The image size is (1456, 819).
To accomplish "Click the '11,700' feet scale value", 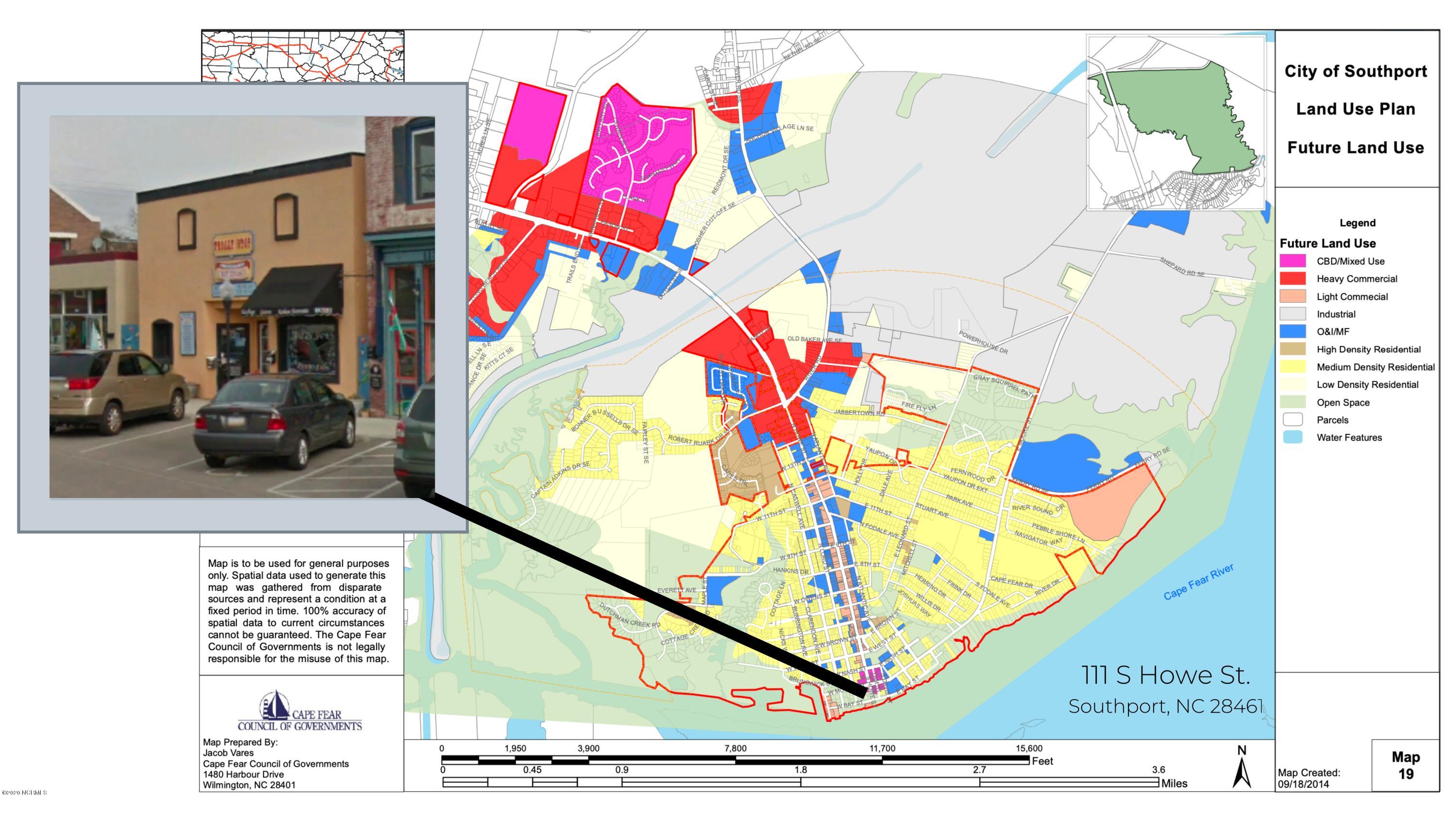I will pyautogui.click(x=882, y=748).
